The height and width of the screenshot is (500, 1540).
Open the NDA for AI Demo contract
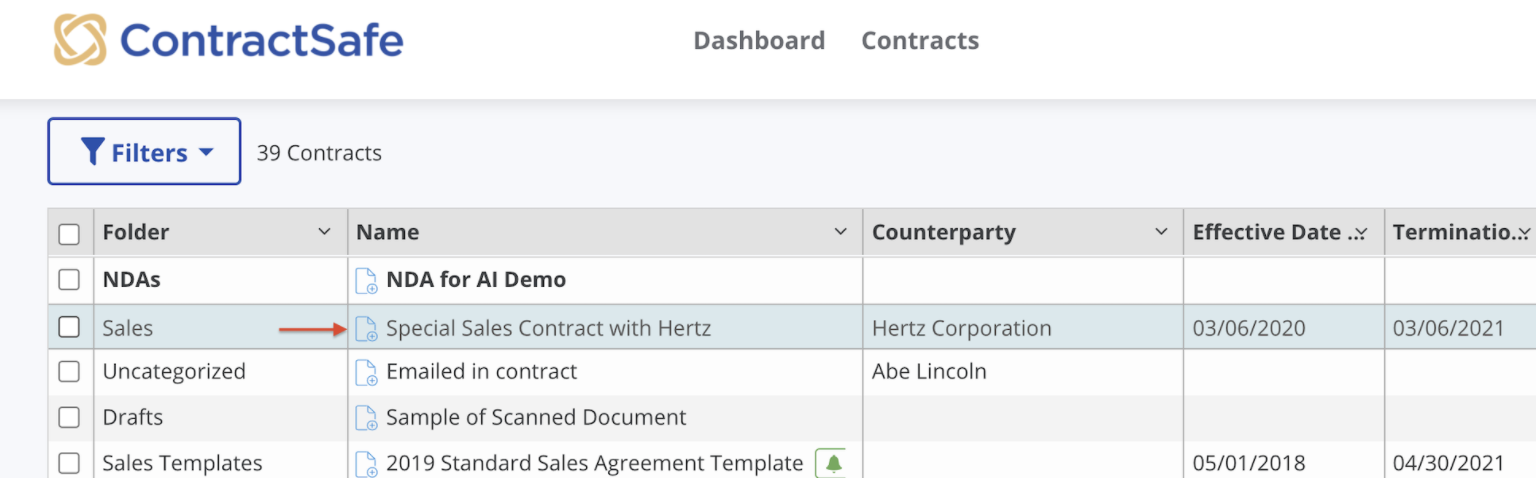476,281
